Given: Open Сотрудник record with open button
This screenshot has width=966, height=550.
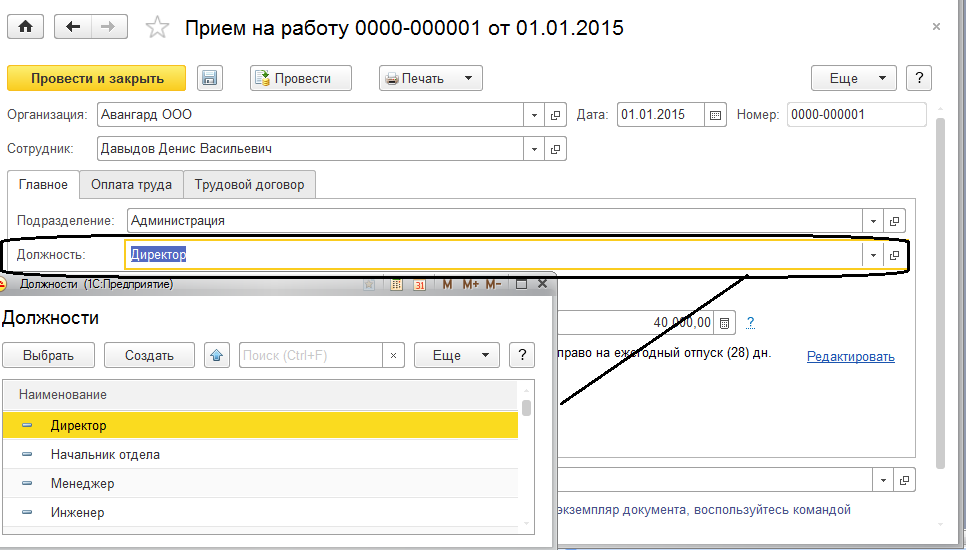Looking at the screenshot, I should [555, 149].
